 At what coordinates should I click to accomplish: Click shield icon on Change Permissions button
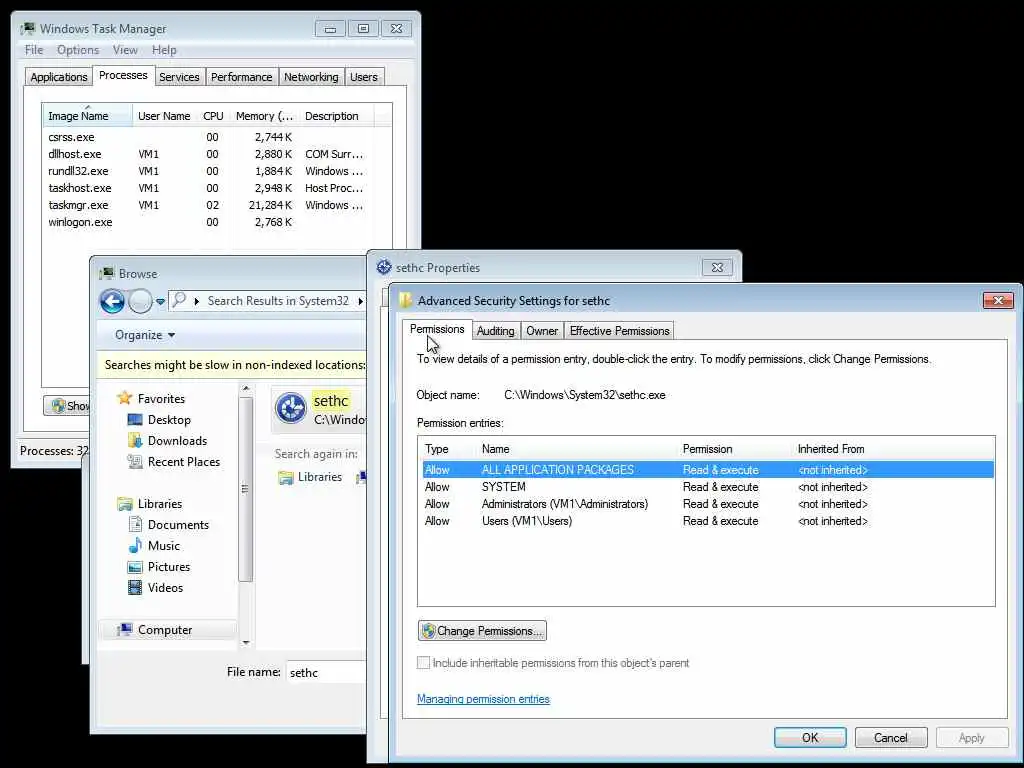(428, 631)
